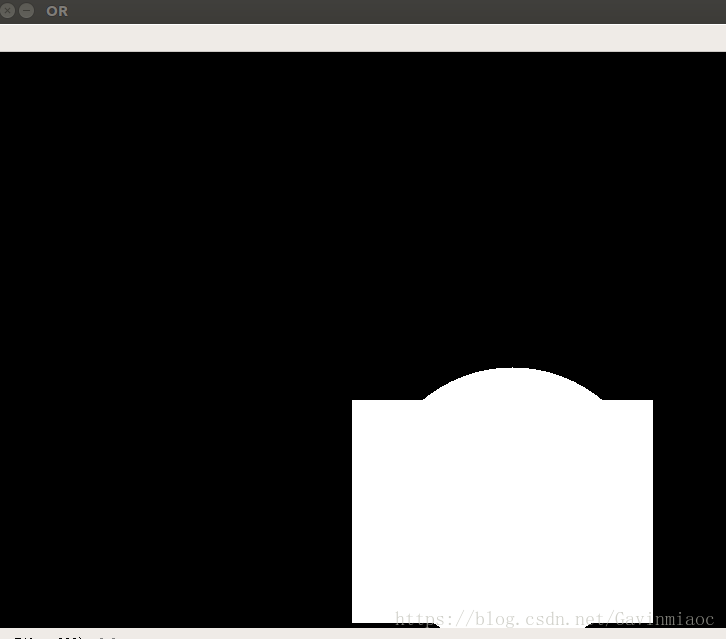The height and width of the screenshot is (639, 726).
Task: Minimize the OR window
Action: (26, 10)
